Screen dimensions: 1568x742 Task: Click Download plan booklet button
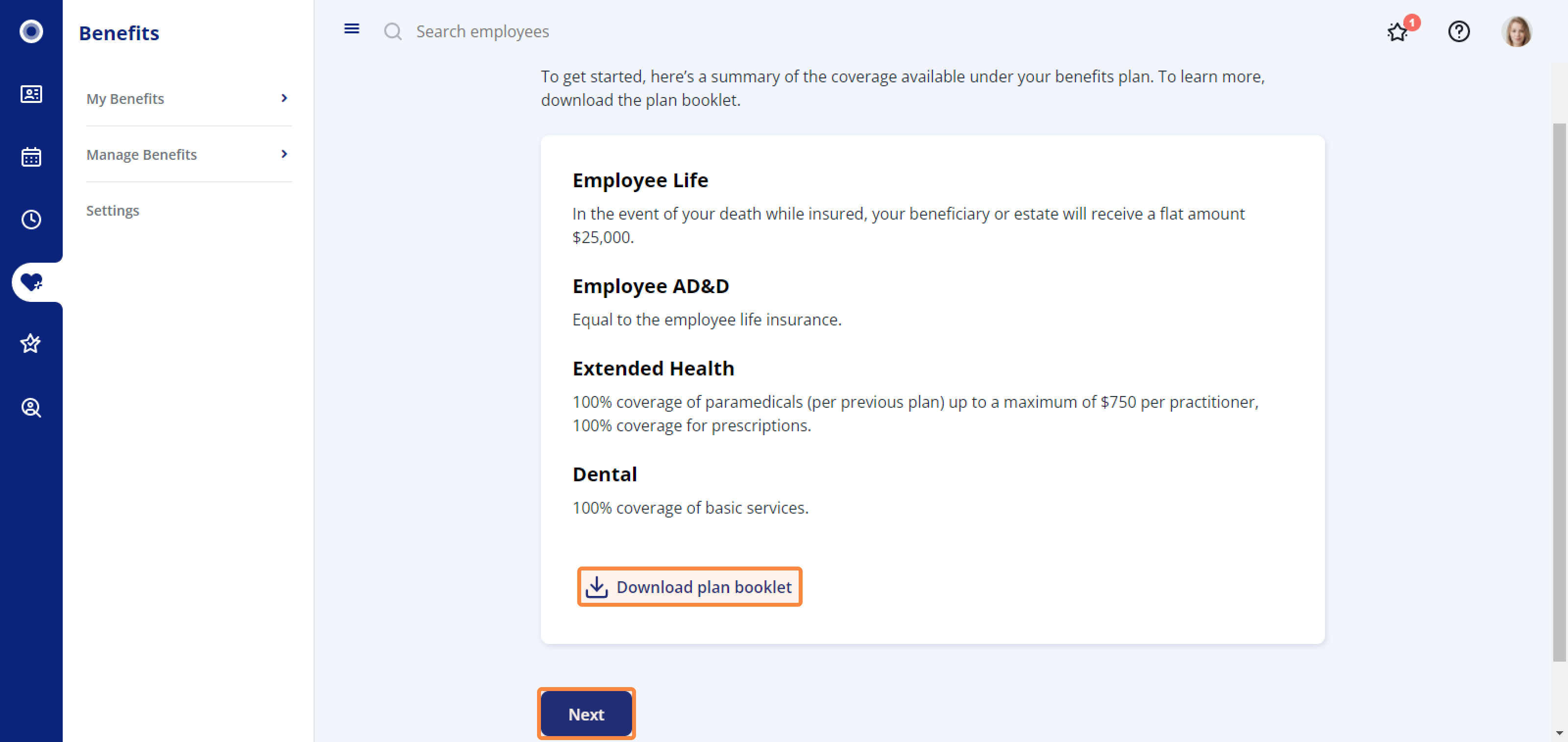(x=689, y=587)
